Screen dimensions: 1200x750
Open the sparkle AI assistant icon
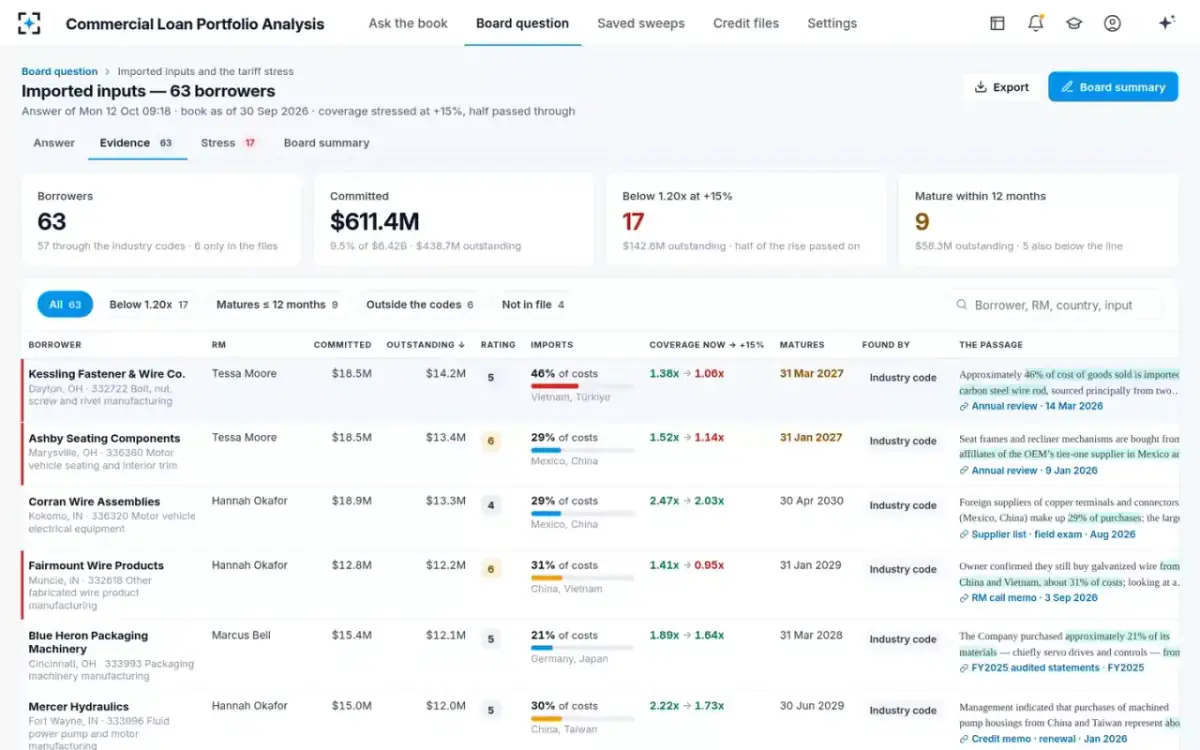1166,23
